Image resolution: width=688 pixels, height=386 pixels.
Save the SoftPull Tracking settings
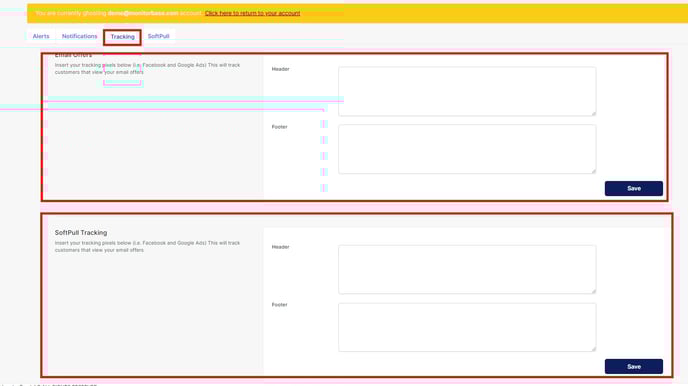(x=634, y=366)
